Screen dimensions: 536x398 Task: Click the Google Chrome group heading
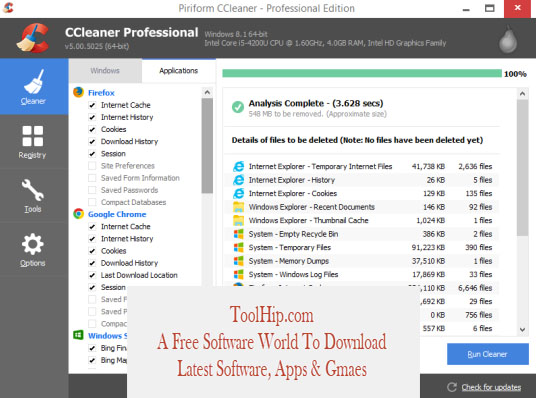click(x=117, y=214)
